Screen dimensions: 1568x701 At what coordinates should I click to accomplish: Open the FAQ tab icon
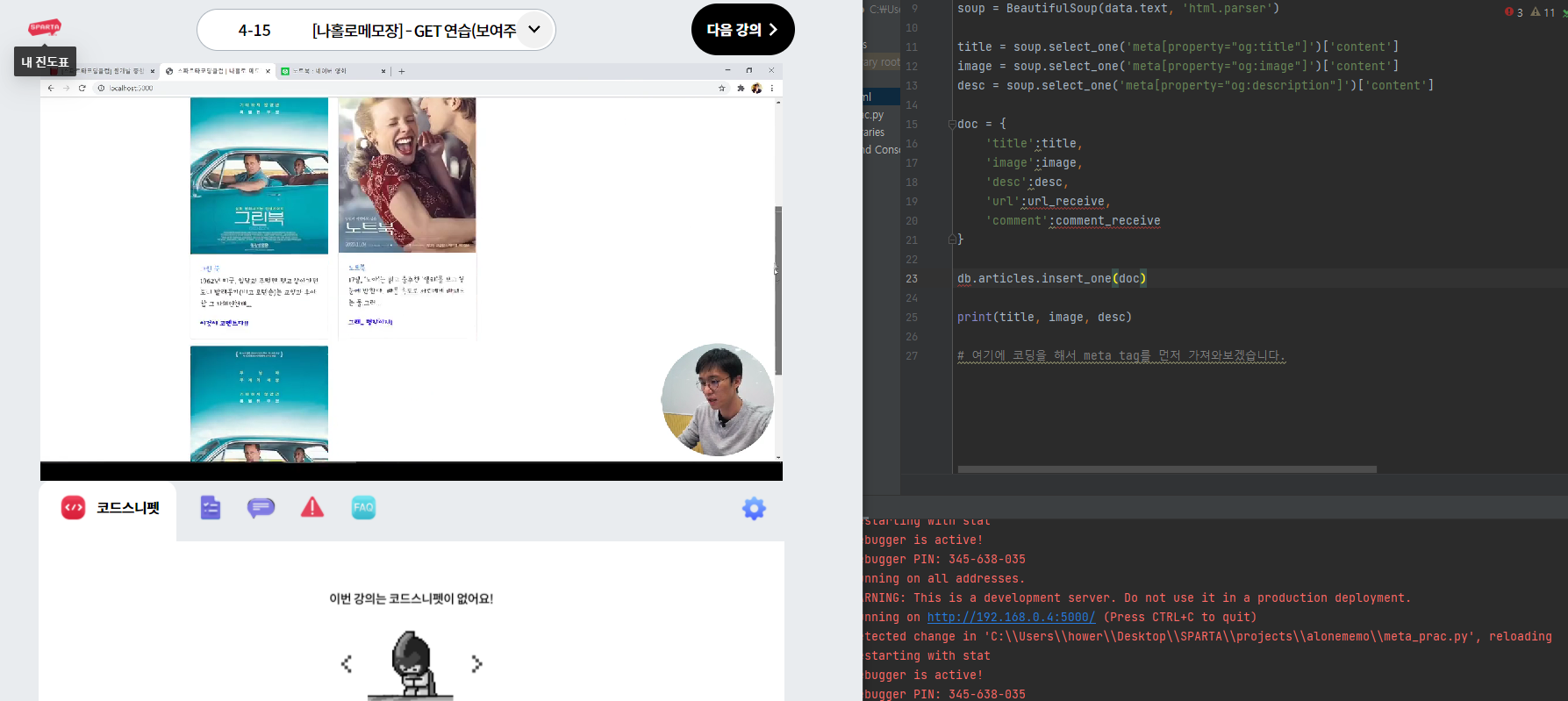pyautogui.click(x=363, y=507)
